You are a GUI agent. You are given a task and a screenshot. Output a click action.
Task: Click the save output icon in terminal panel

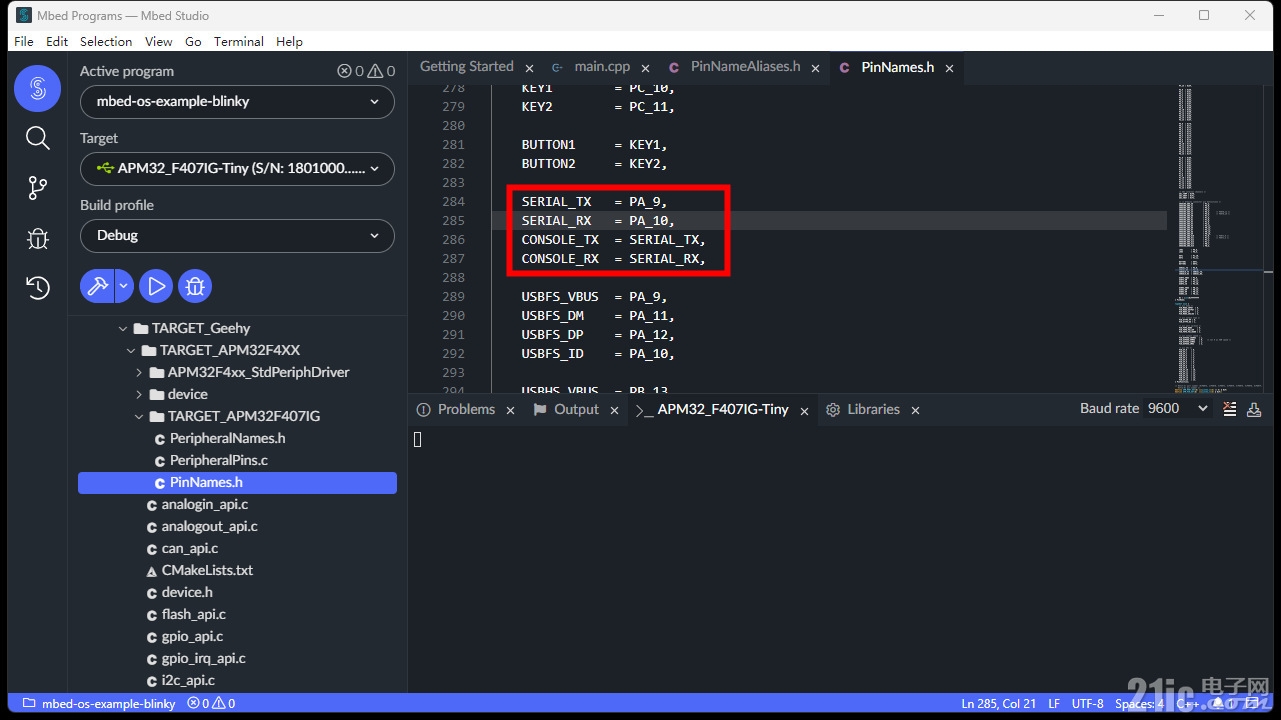1254,408
